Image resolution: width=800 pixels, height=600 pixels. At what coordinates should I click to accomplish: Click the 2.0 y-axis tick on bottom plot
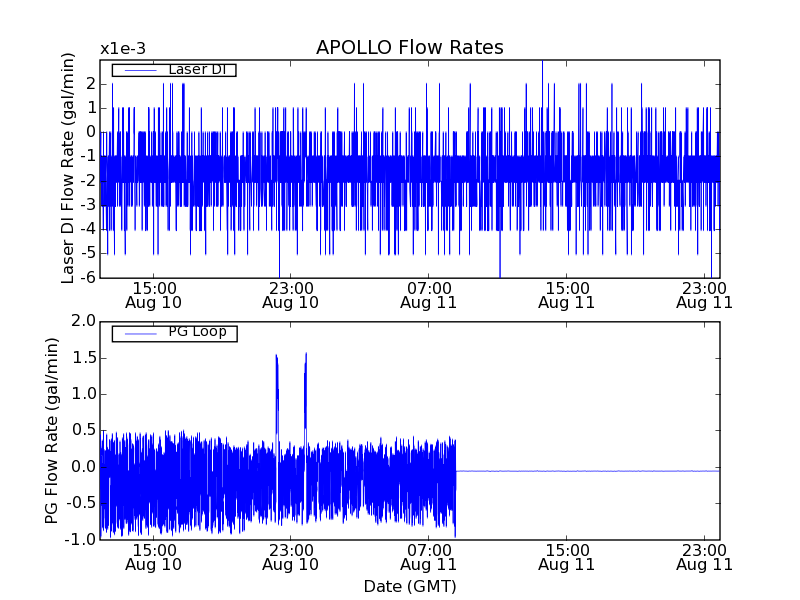click(83, 321)
